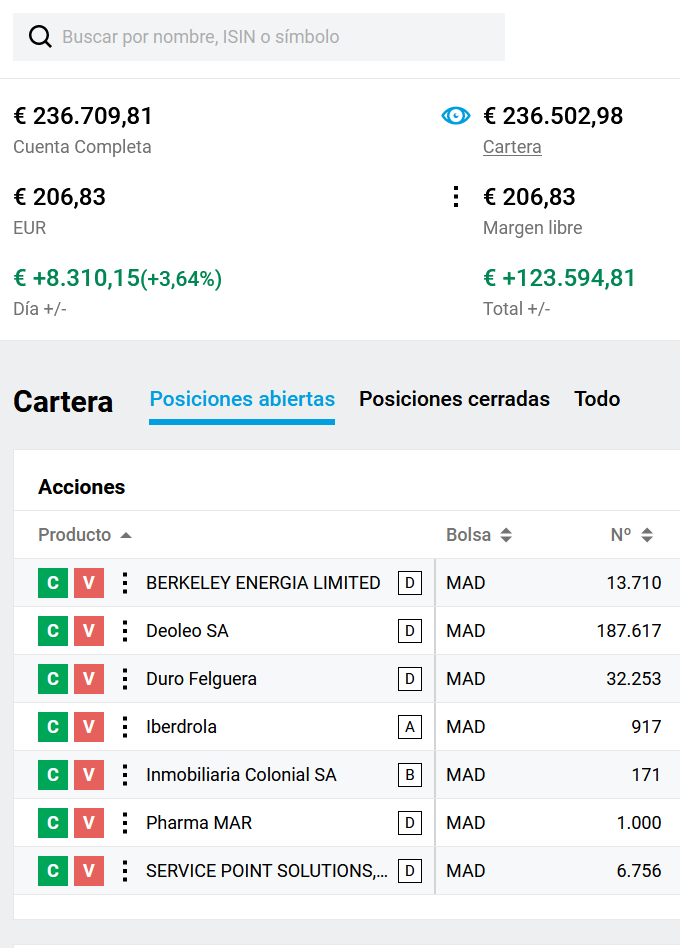Toggle the eye icon to hide balances
Image resolution: width=680 pixels, height=948 pixels.
455,116
